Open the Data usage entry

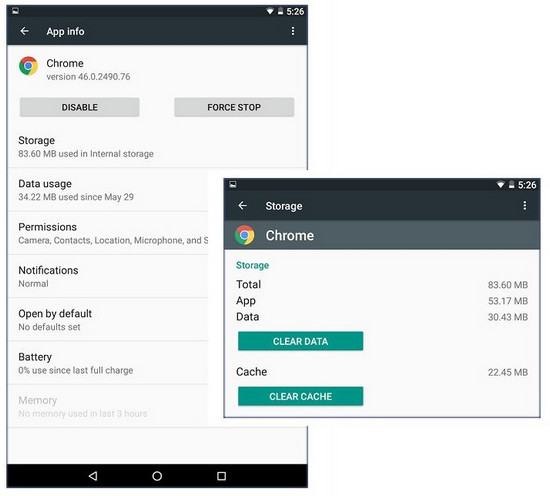(108, 190)
